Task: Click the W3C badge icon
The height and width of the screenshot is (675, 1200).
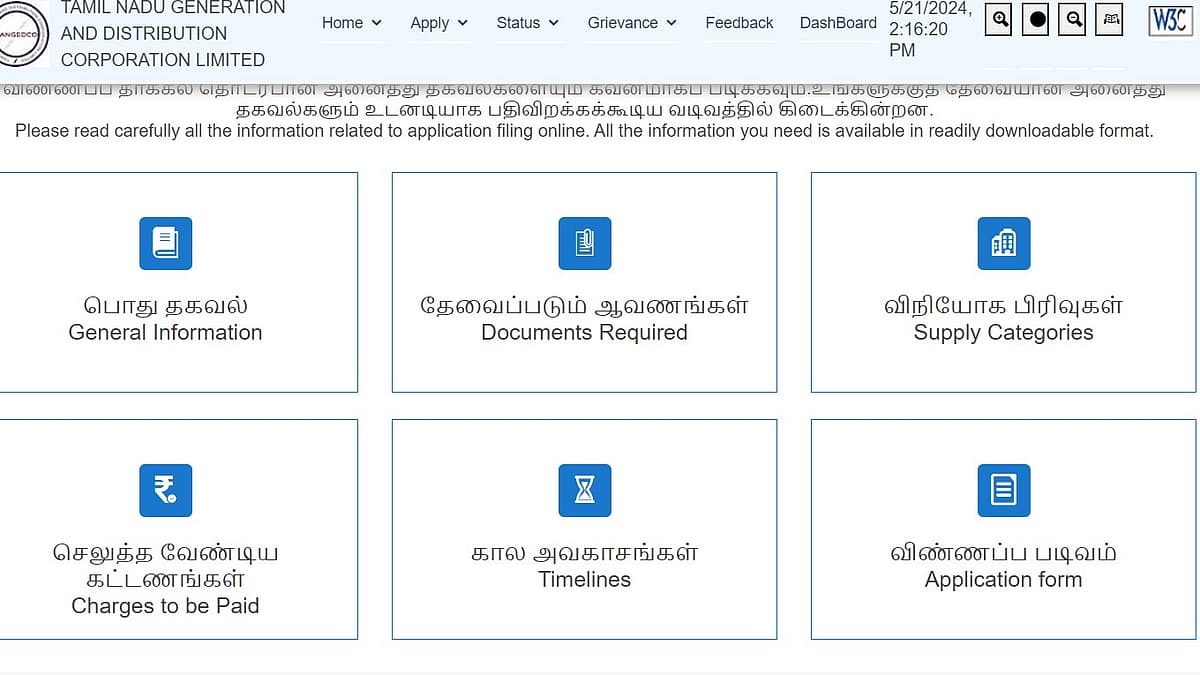Action: pos(1169,20)
